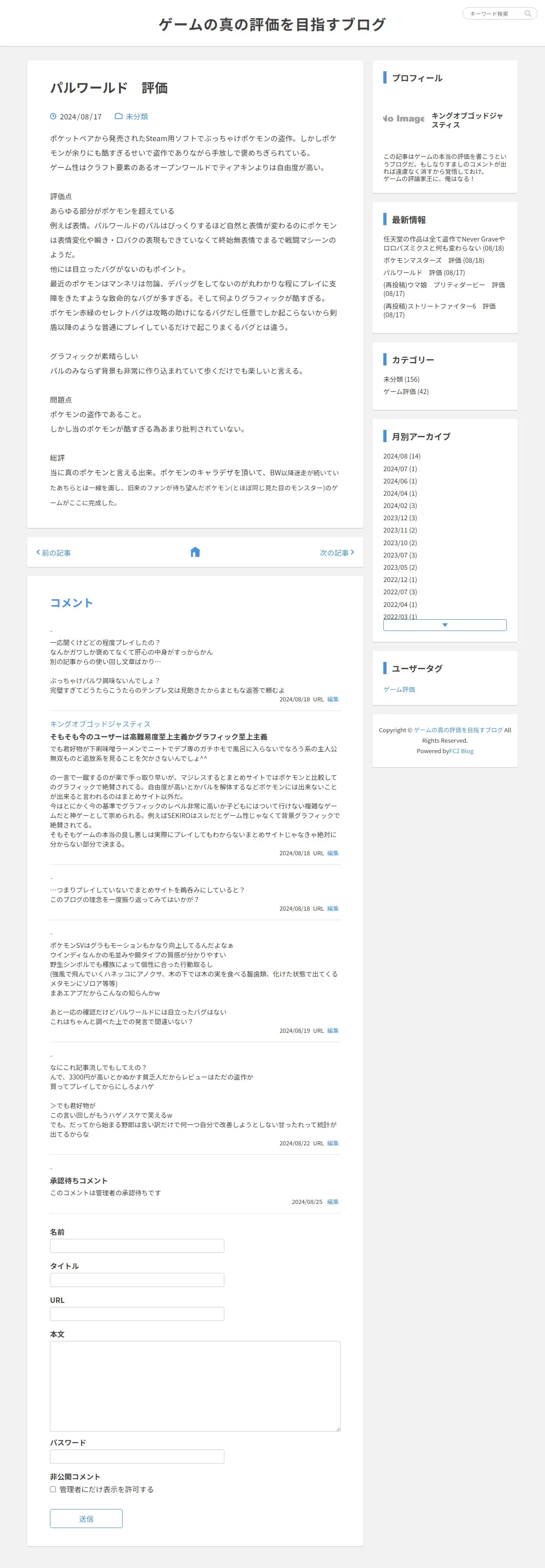Click the URL input field

pyautogui.click(x=137, y=1314)
